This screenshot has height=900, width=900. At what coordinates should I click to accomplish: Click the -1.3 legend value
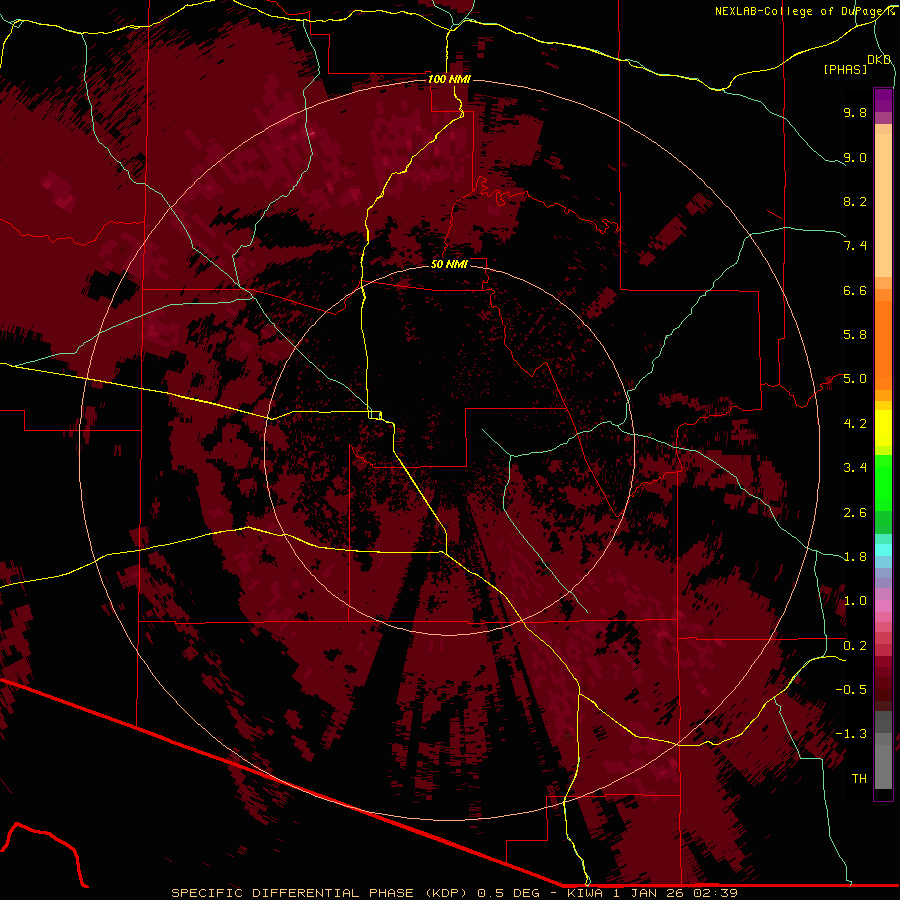click(851, 734)
